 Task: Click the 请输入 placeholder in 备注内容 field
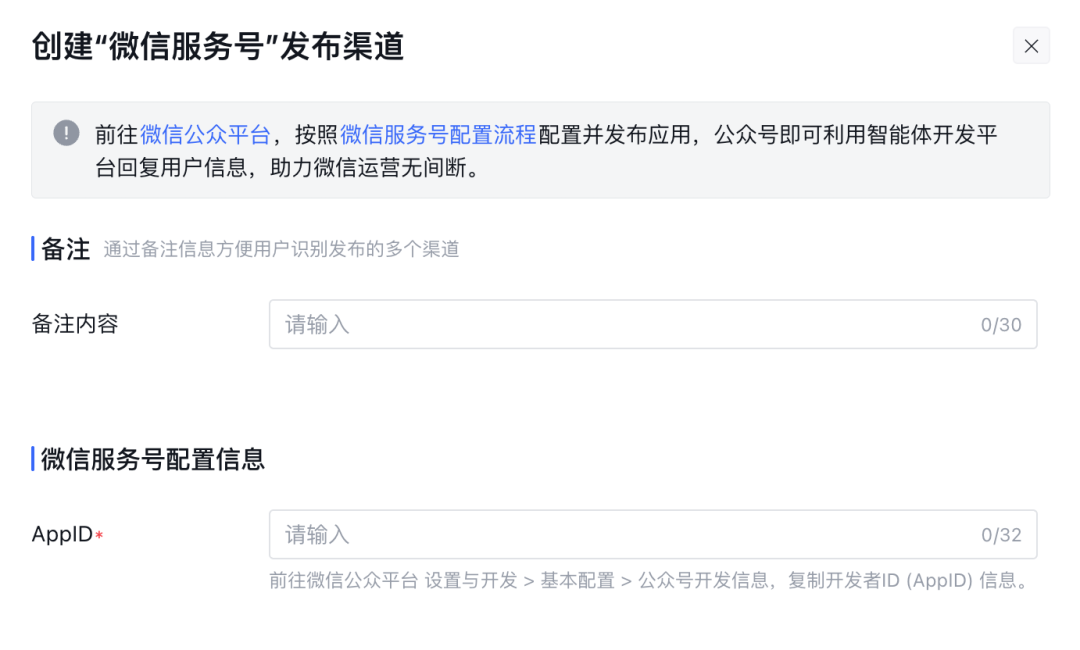tap(317, 324)
